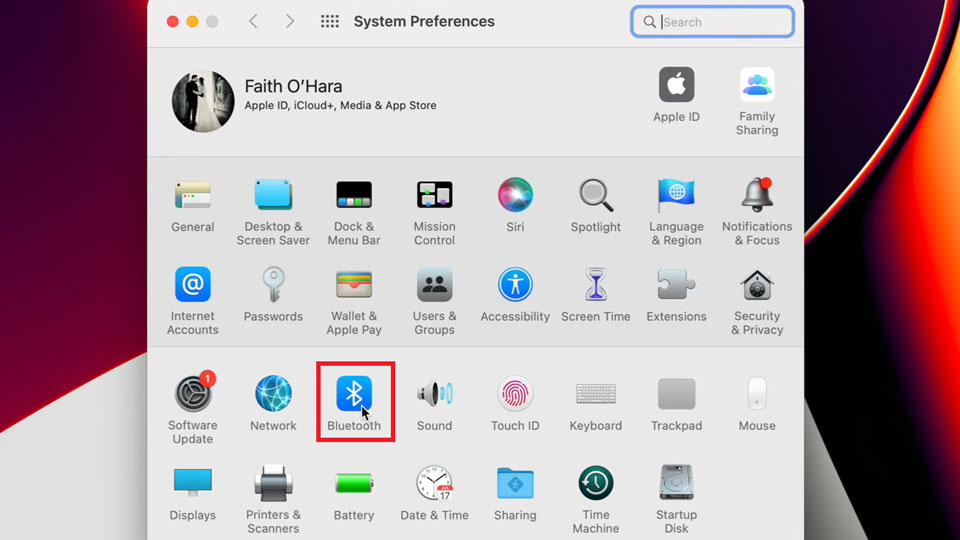Click Faith O'Hara profile picture
The width and height of the screenshot is (960, 540).
coord(203,101)
